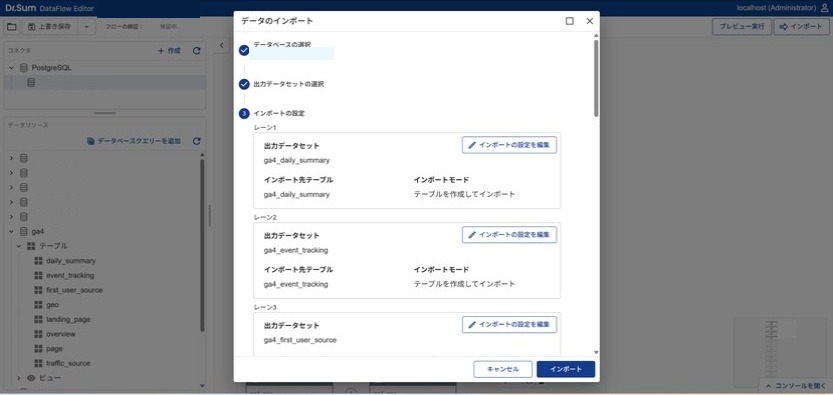Click キャンセル to cancel the import
Image resolution: width=833 pixels, height=395 pixels.
tap(502, 370)
